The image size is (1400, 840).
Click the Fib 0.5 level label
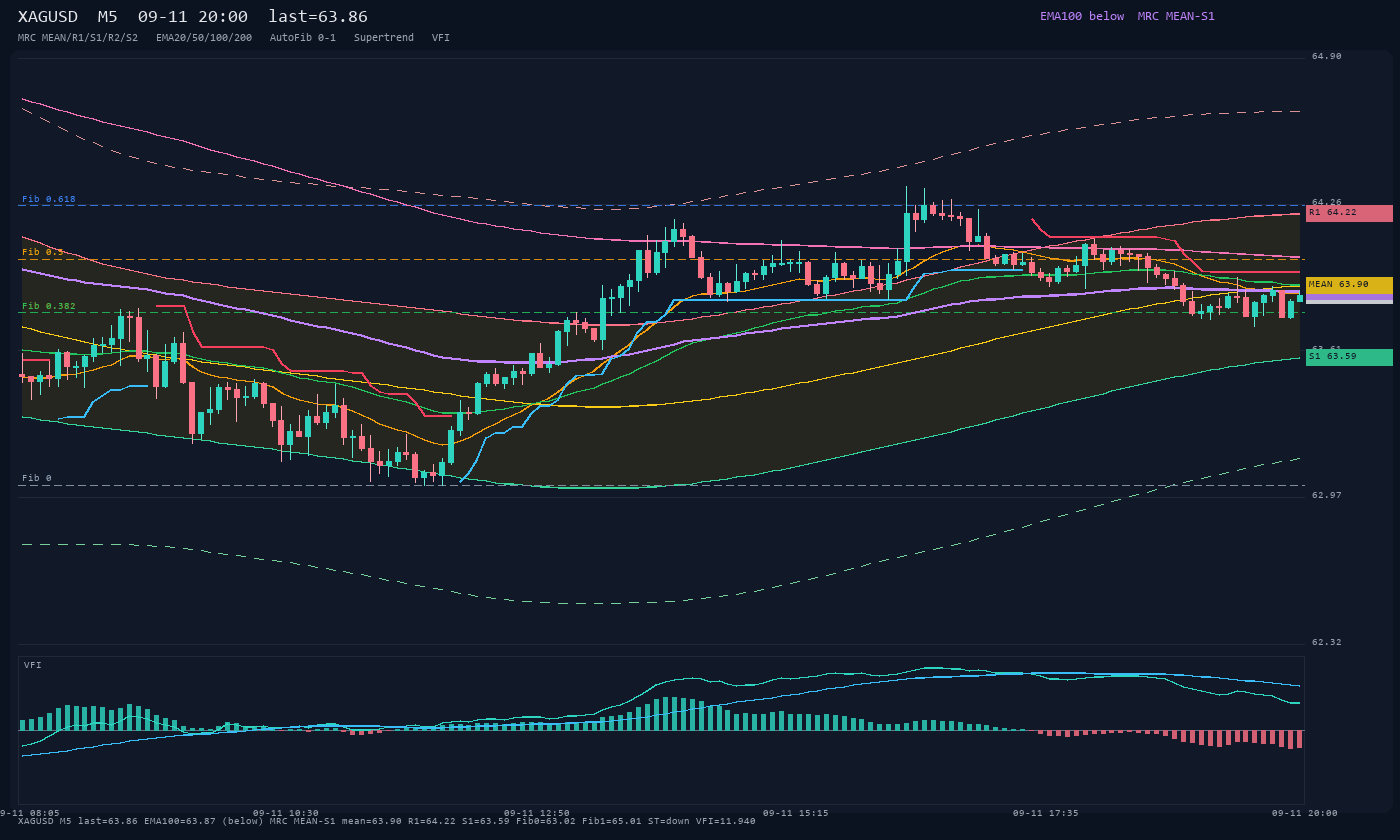tap(43, 252)
